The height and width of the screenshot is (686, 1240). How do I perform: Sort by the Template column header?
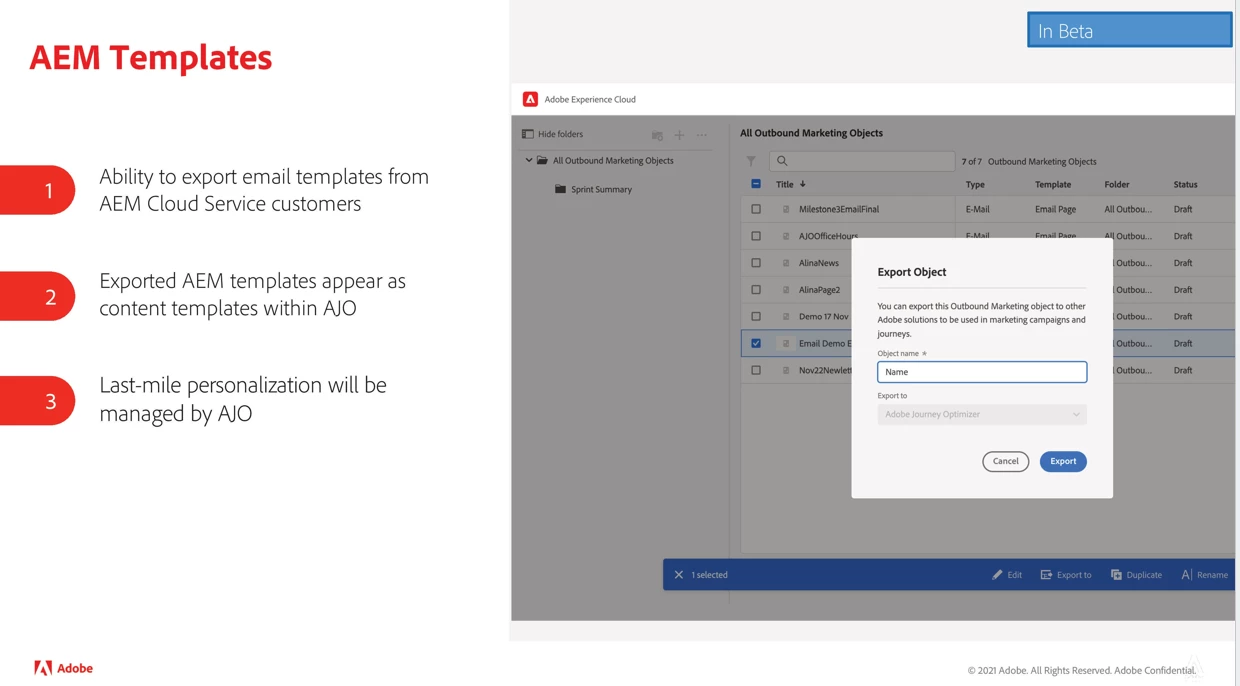[x=1053, y=184]
